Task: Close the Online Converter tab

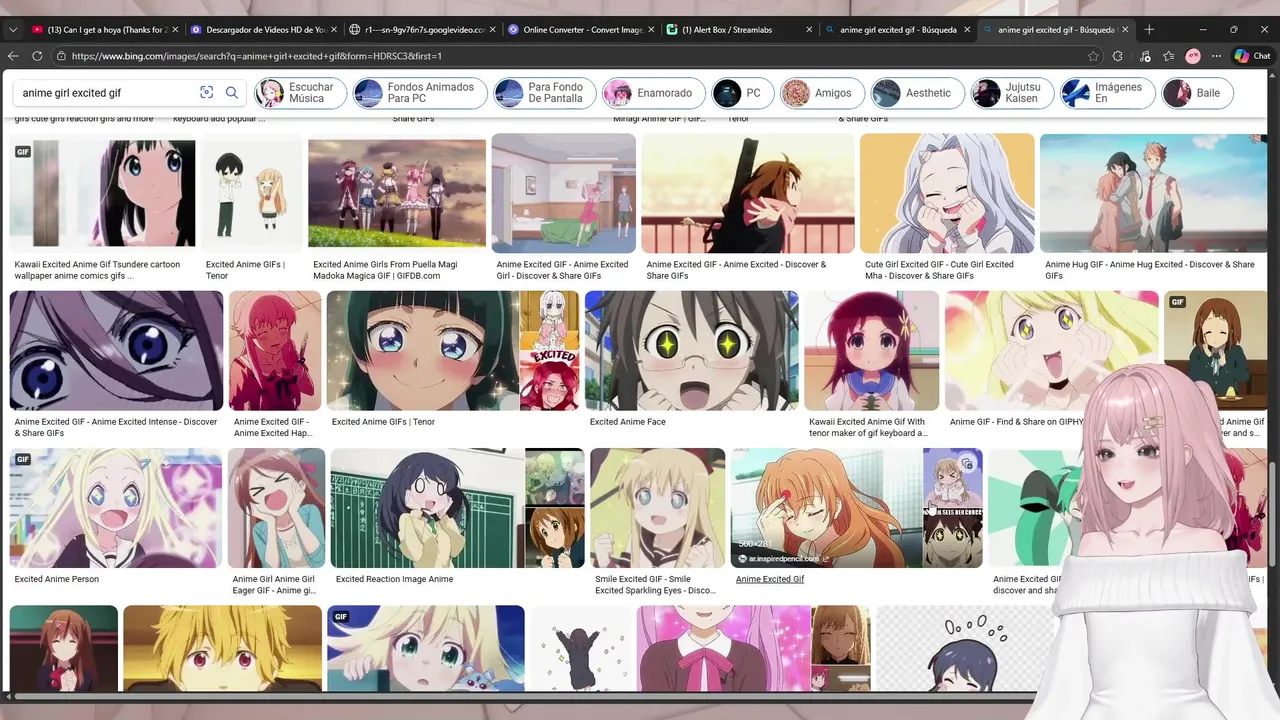Action: point(650,30)
